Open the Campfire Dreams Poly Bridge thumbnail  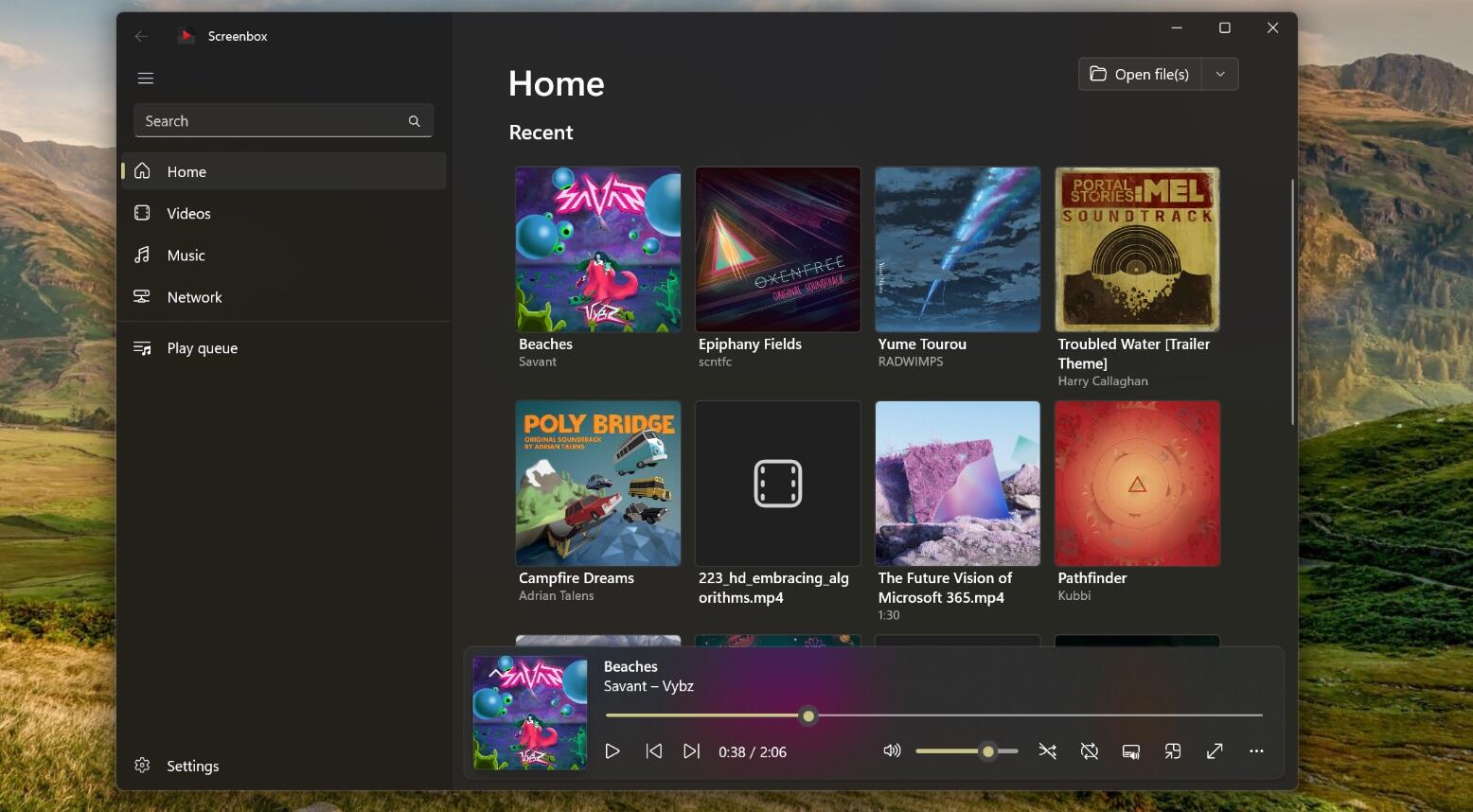[x=598, y=484]
